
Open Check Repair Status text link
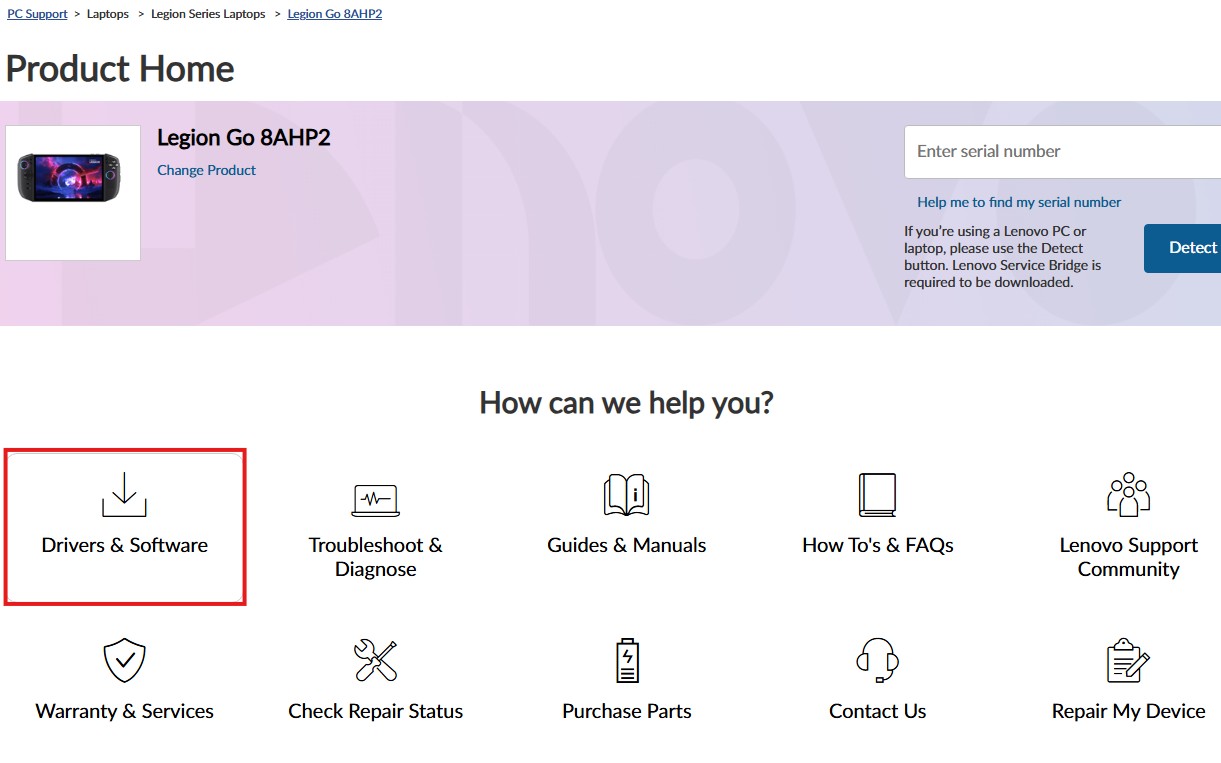click(375, 711)
